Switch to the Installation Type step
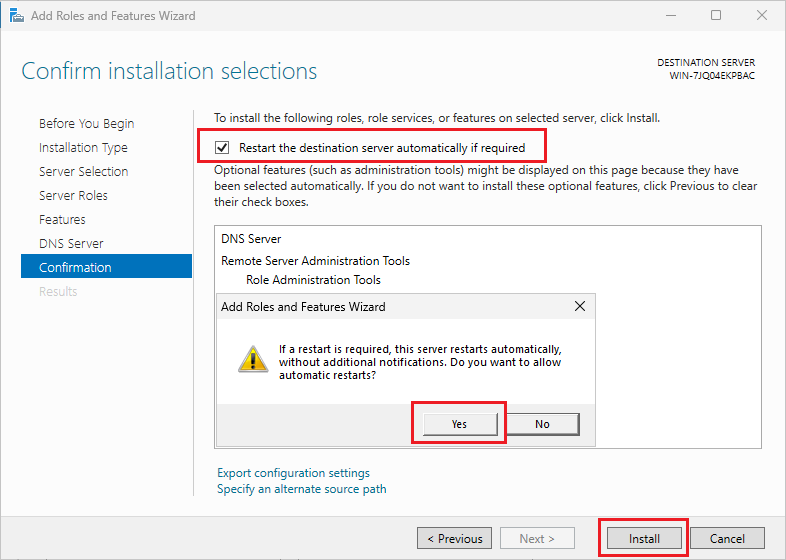 tap(83, 148)
